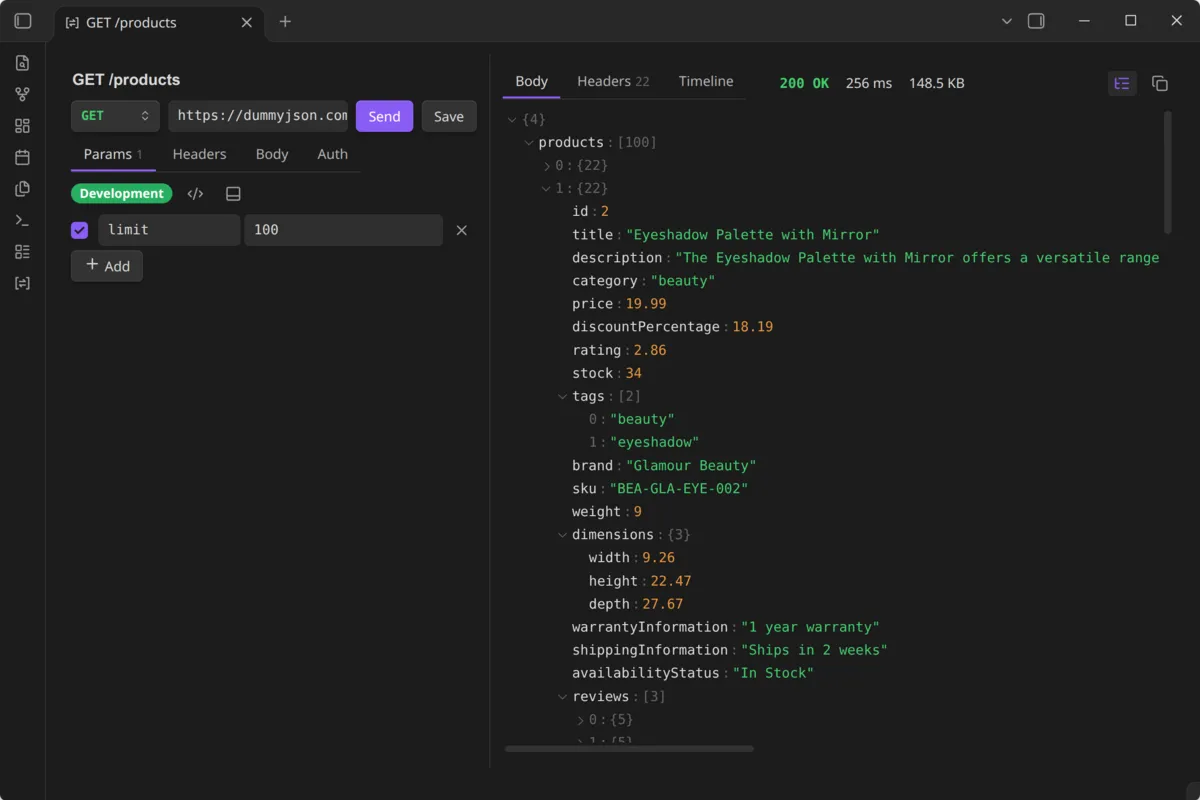
Task: Collapse the dimensions {3} object
Action: click(x=563, y=535)
